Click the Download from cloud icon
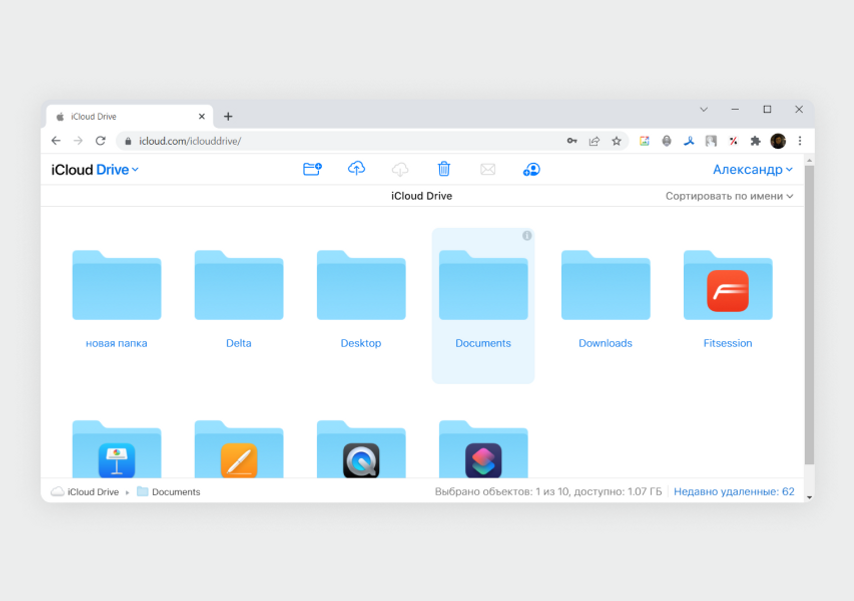This screenshot has width=854, height=601. tap(400, 169)
